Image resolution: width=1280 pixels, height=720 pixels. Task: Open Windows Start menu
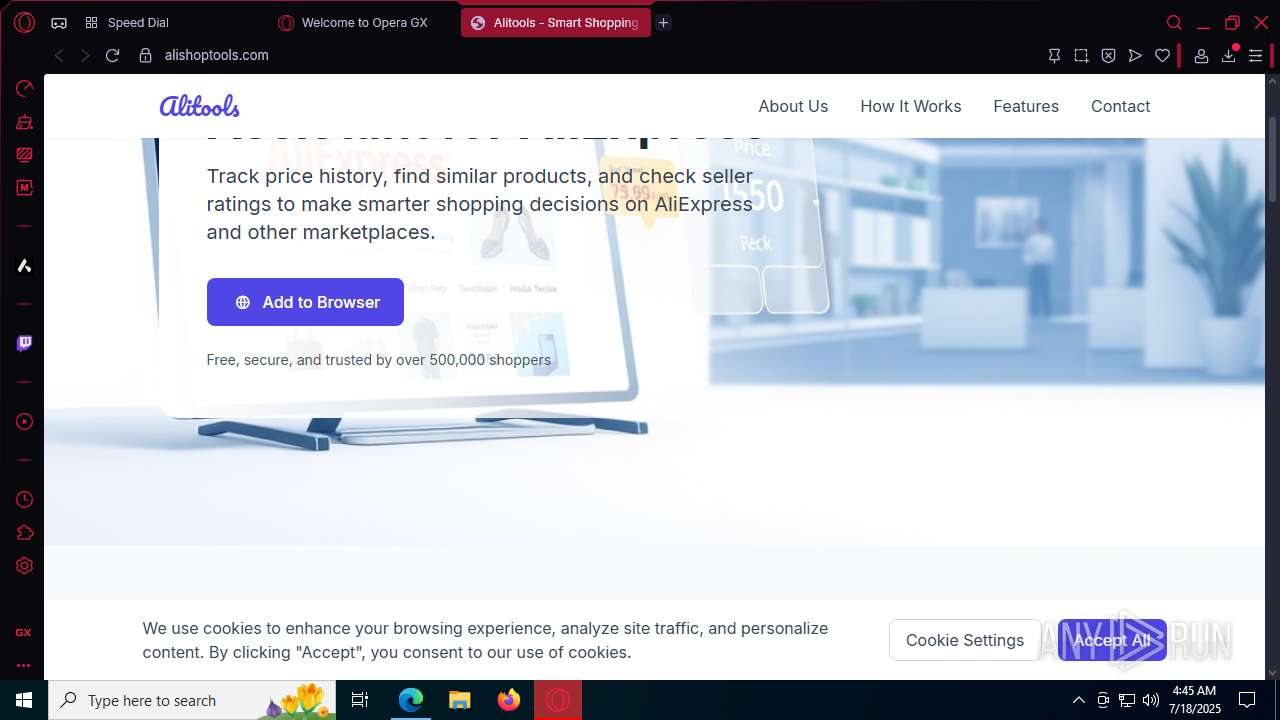pos(24,700)
